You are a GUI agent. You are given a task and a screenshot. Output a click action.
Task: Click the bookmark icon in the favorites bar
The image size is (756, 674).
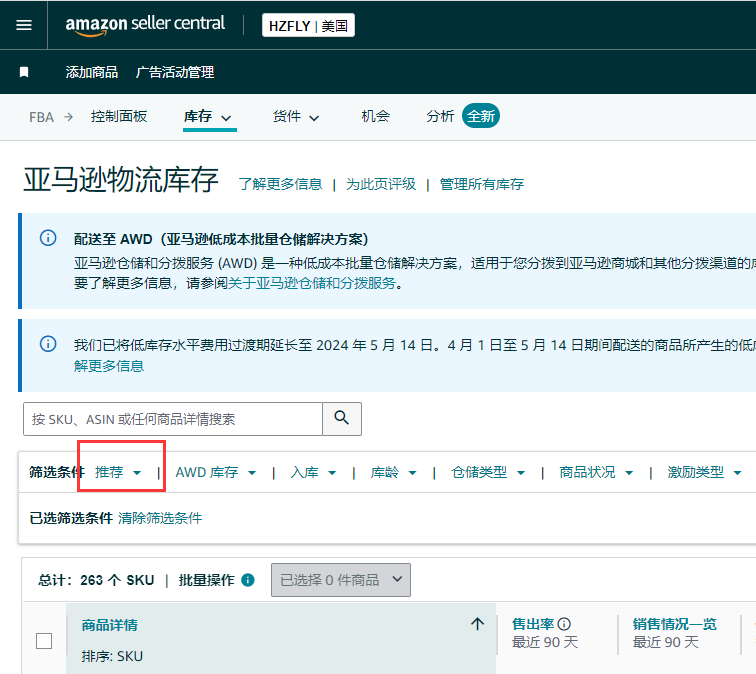[x=24, y=72]
